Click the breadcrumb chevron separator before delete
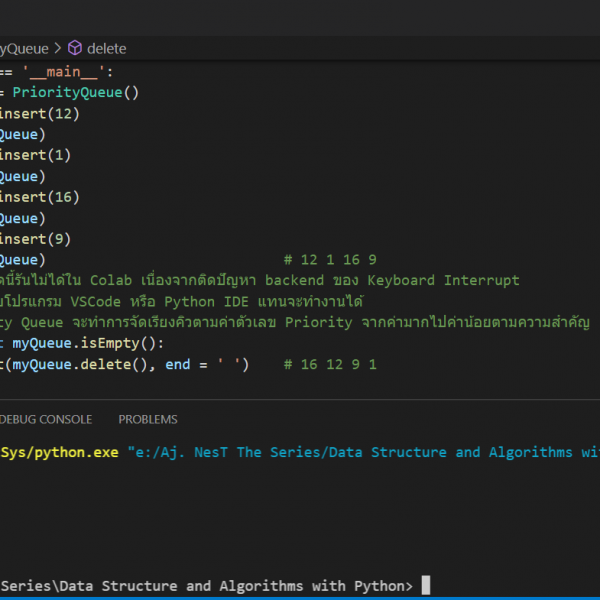 pos(57,48)
